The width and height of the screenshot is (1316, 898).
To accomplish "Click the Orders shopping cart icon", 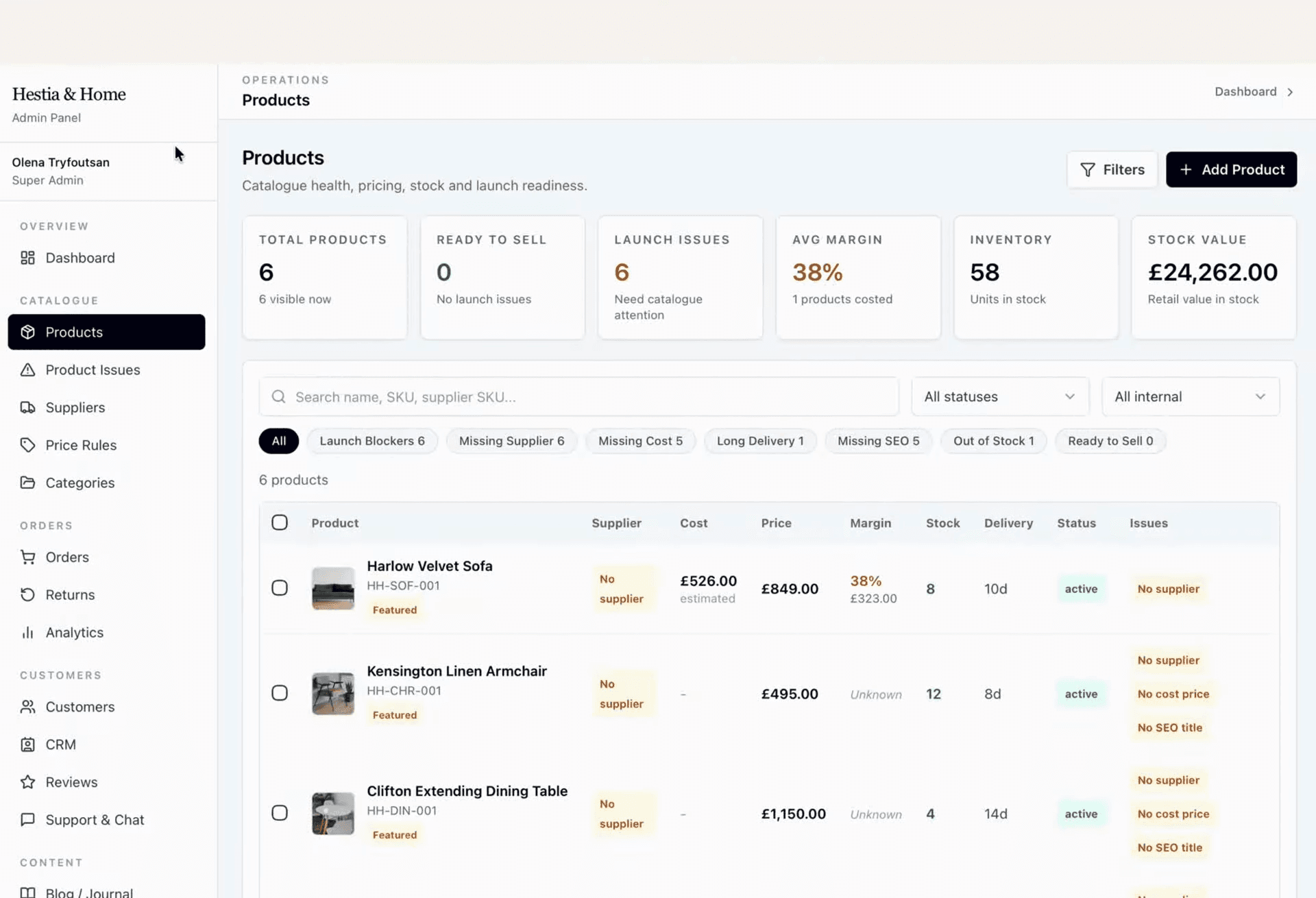I will click(27, 557).
